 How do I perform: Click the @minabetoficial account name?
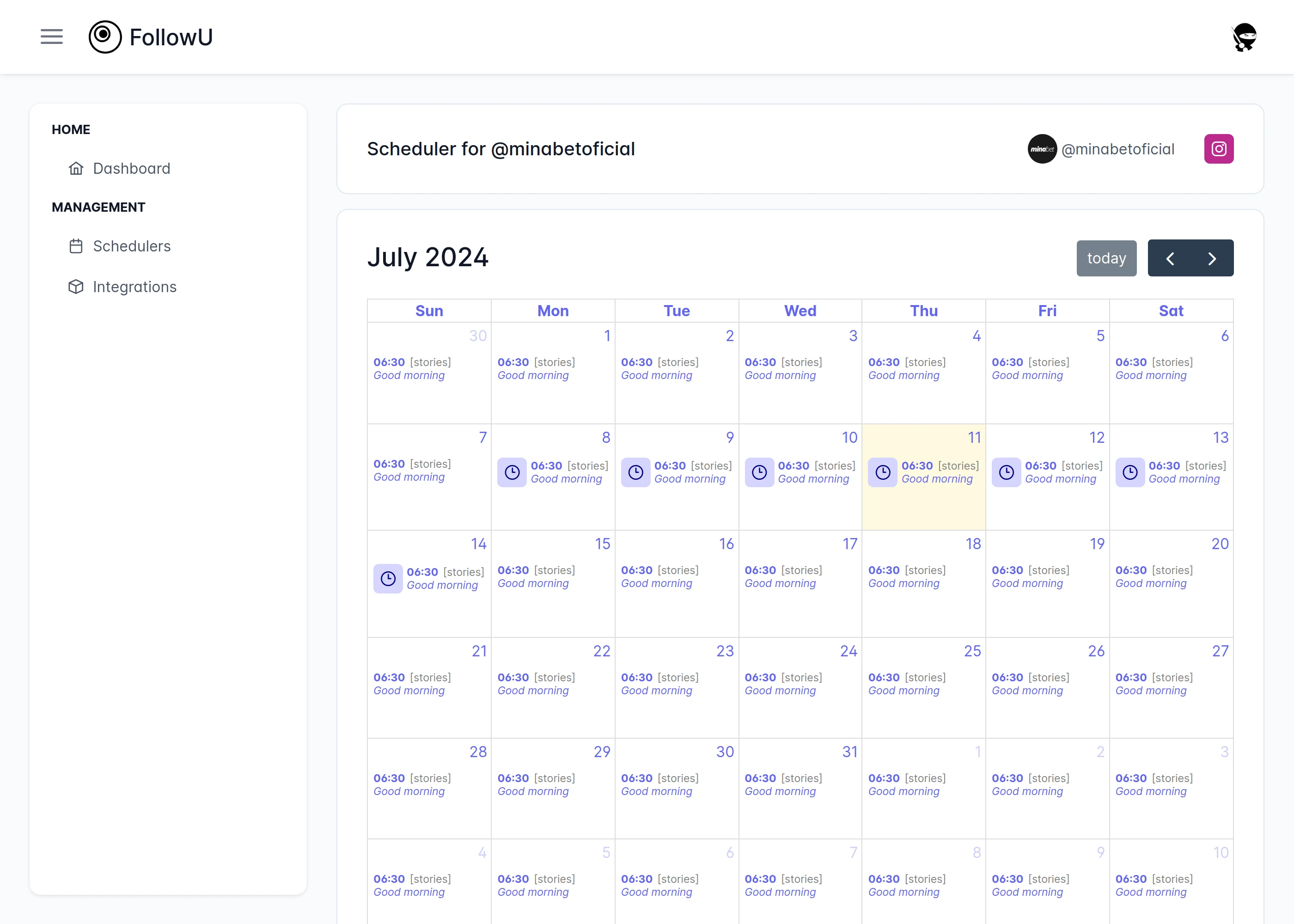tap(1117, 149)
